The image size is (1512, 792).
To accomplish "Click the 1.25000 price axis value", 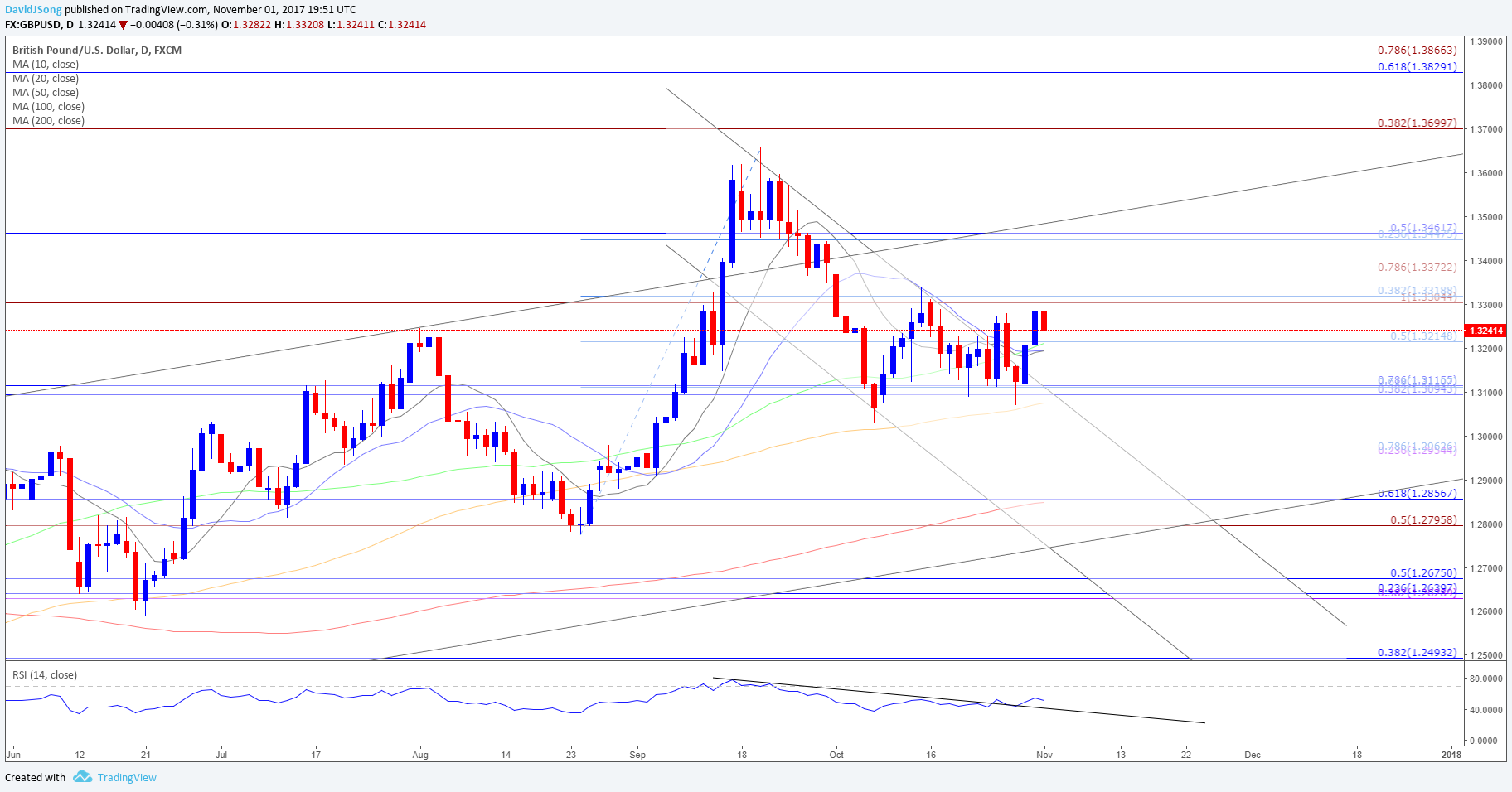I will [x=1488, y=655].
